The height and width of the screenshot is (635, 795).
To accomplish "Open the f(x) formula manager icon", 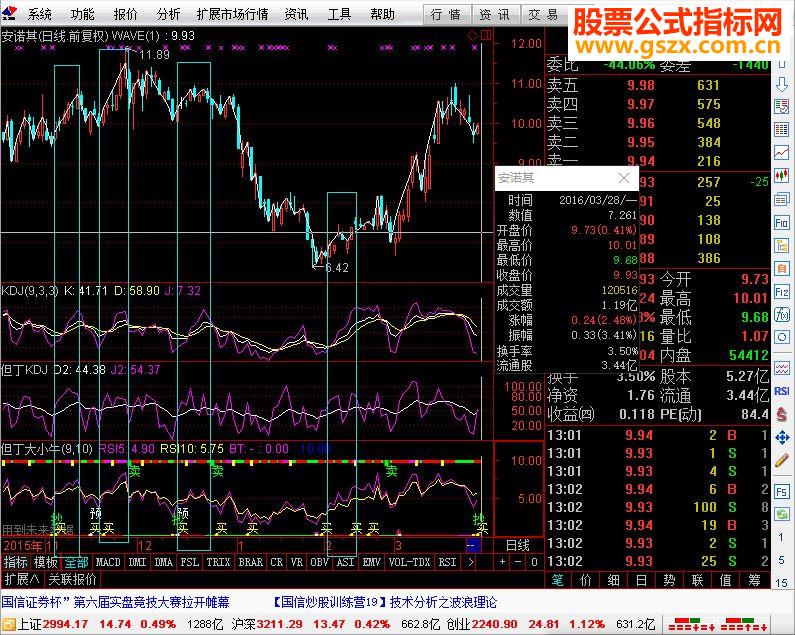I will click(781, 314).
